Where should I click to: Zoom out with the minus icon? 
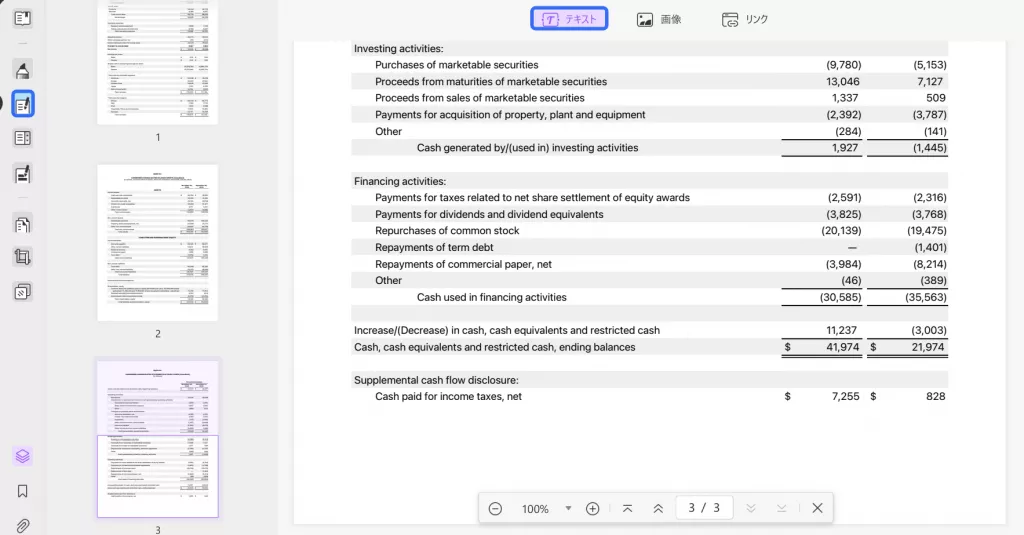[x=495, y=508]
